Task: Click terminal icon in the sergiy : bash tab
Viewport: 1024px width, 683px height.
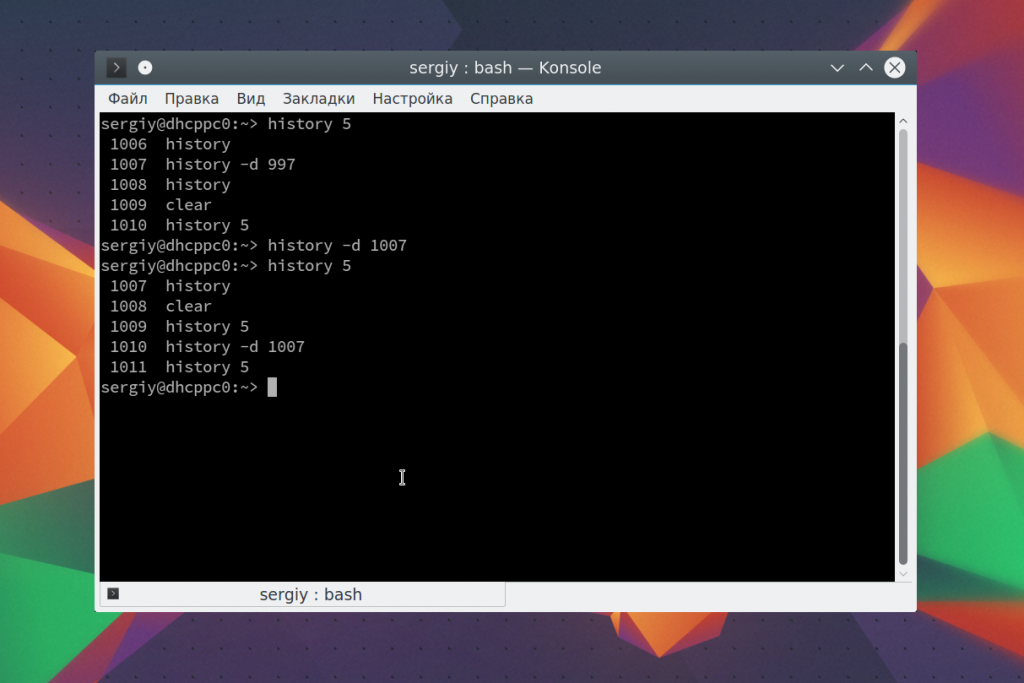Action: [x=113, y=594]
